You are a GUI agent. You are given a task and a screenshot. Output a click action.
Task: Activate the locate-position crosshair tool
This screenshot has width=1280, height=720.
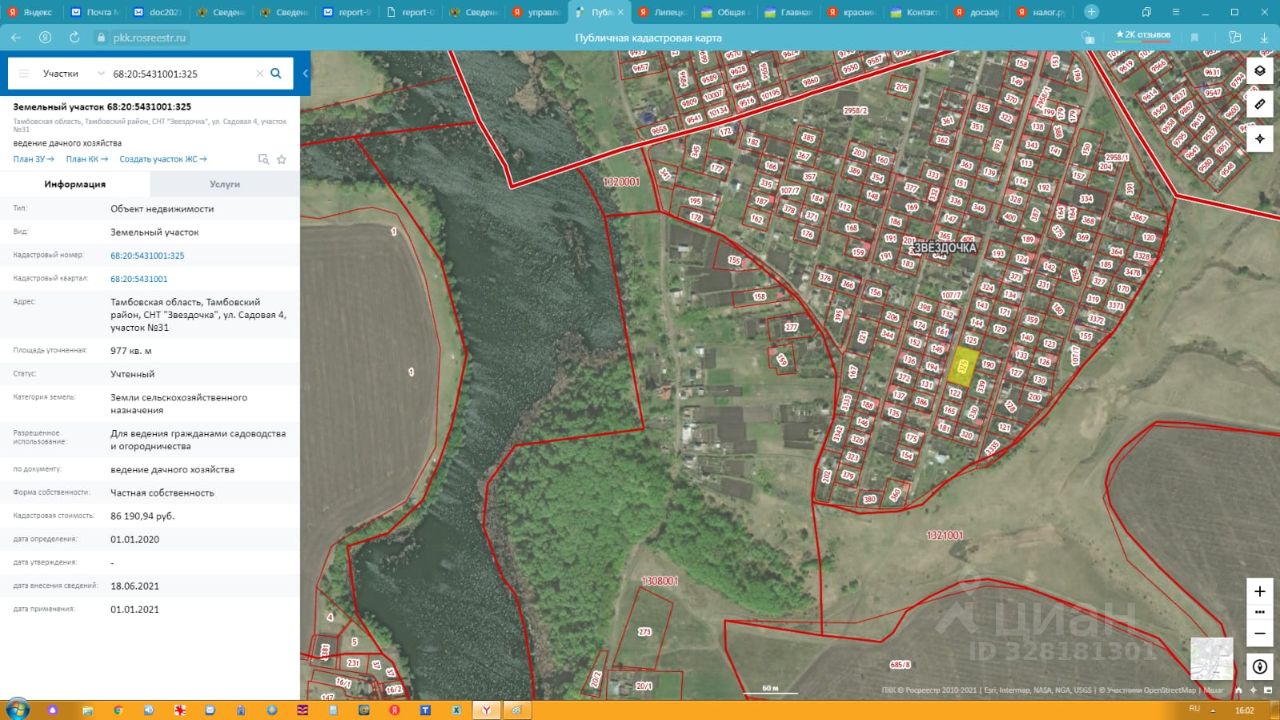point(1260,139)
